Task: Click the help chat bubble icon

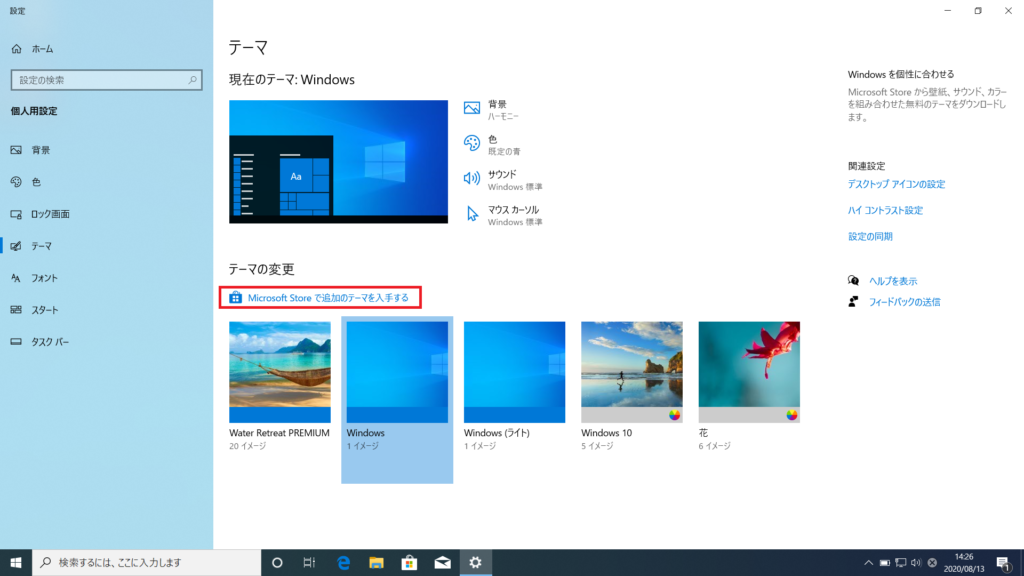Action: [x=853, y=281]
